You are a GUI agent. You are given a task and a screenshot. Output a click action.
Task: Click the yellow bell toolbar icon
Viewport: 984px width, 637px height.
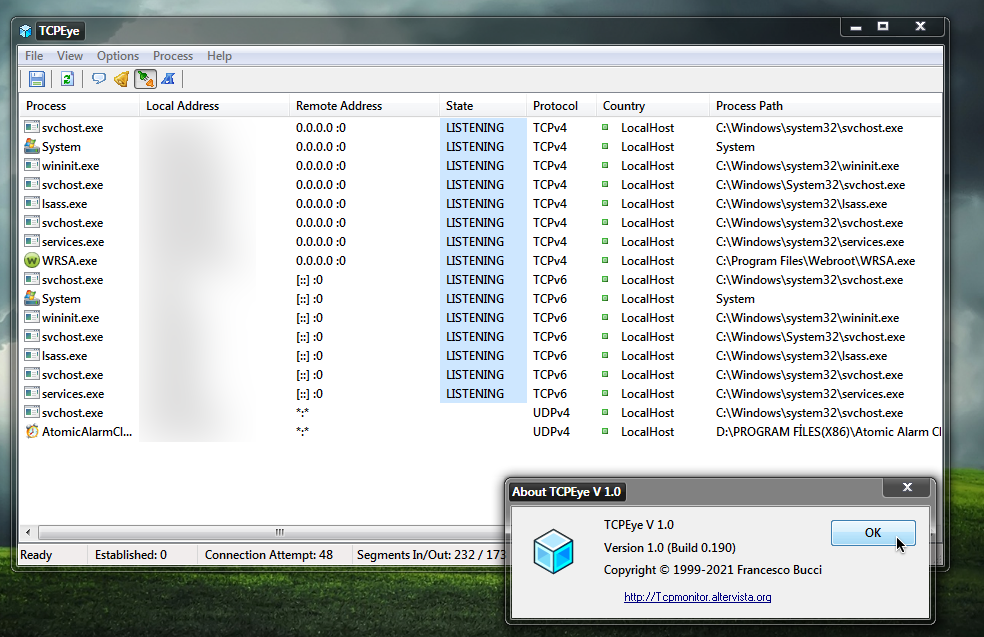click(x=122, y=79)
